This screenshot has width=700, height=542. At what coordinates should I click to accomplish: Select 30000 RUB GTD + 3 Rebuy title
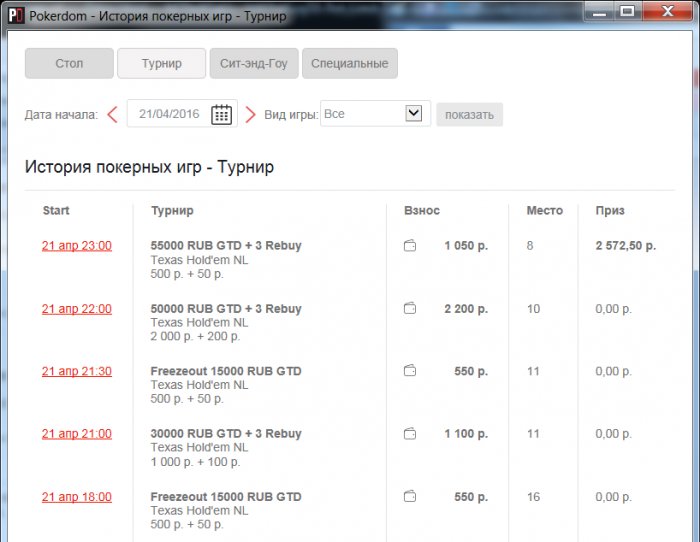pos(226,434)
